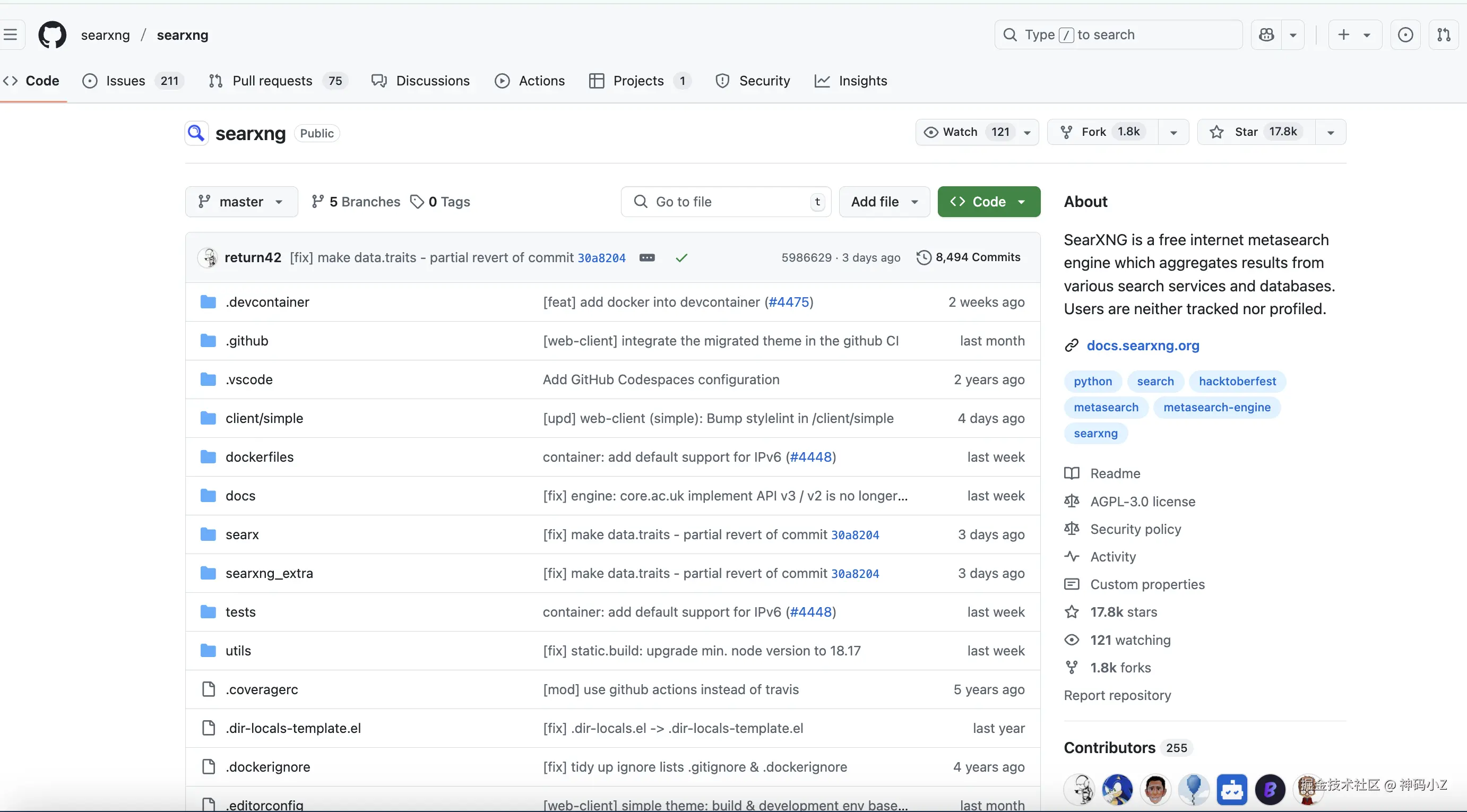Expand commit message ellipsis for return42 commit
1467x812 pixels.
pos(647,257)
